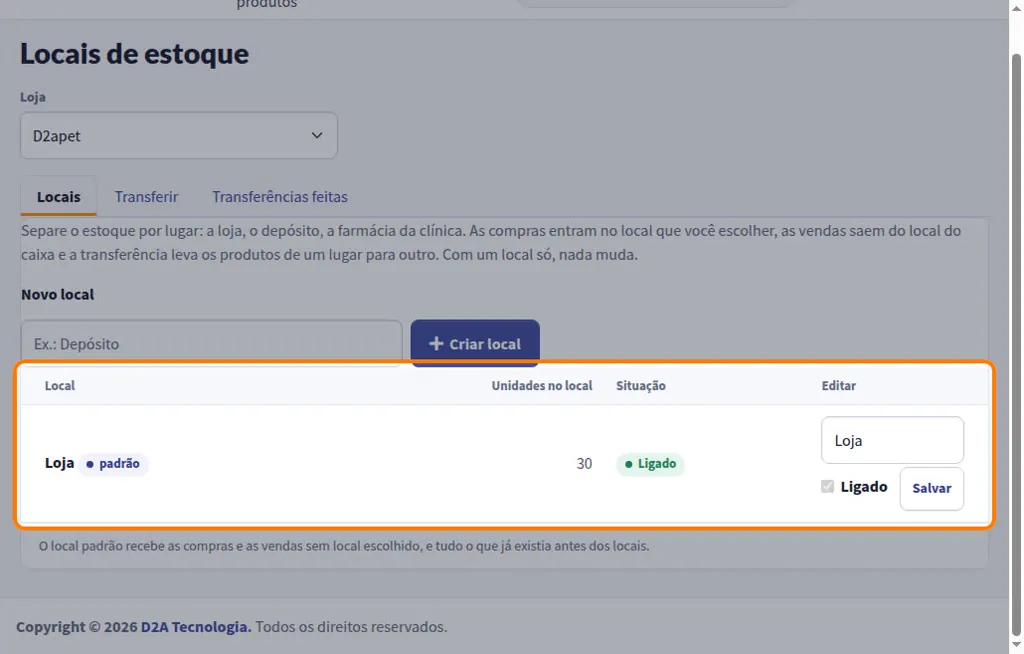Click the plus icon in Criar local

(436, 343)
